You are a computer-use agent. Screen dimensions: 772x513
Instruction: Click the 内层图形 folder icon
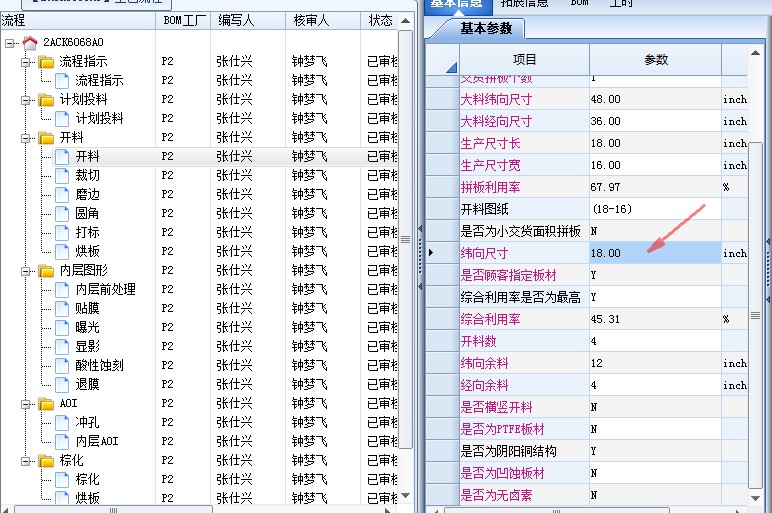[46, 271]
